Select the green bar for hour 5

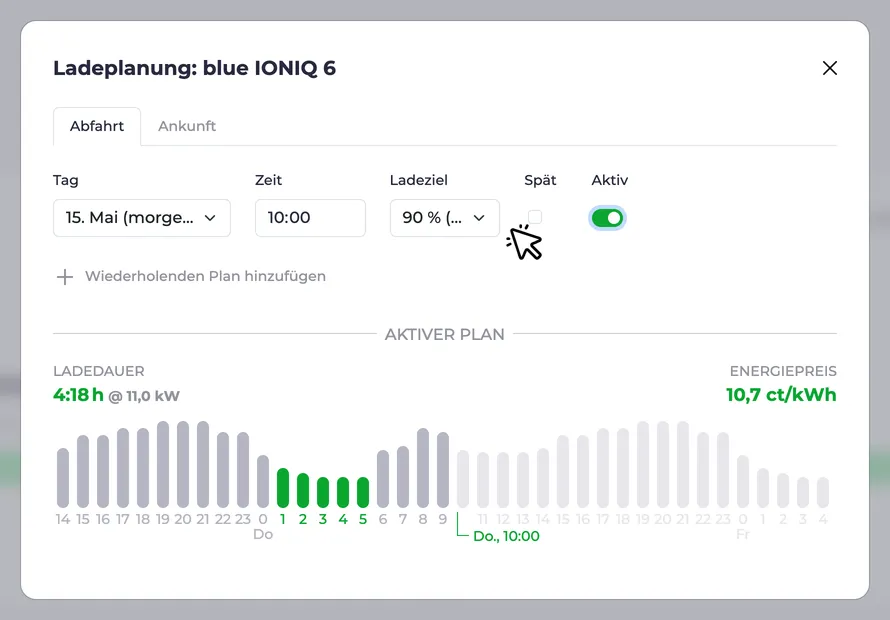(363, 492)
